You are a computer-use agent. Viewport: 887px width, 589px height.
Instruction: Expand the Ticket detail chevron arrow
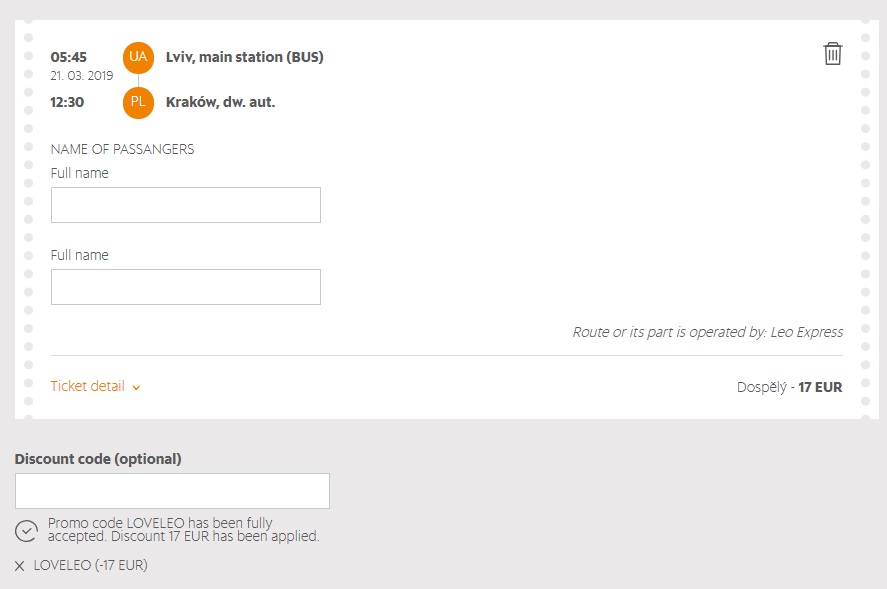(x=136, y=387)
